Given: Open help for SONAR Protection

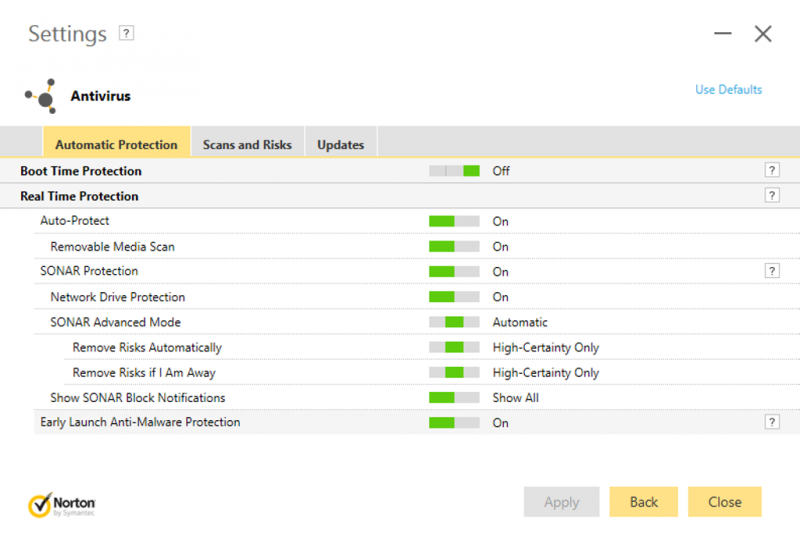Looking at the screenshot, I should click(x=772, y=271).
